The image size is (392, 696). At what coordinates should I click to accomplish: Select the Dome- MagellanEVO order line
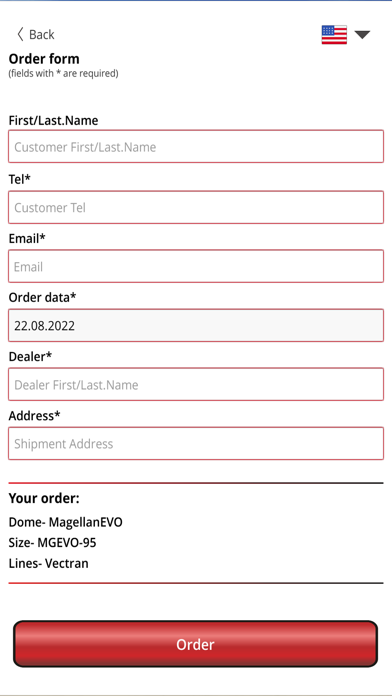pos(66,522)
